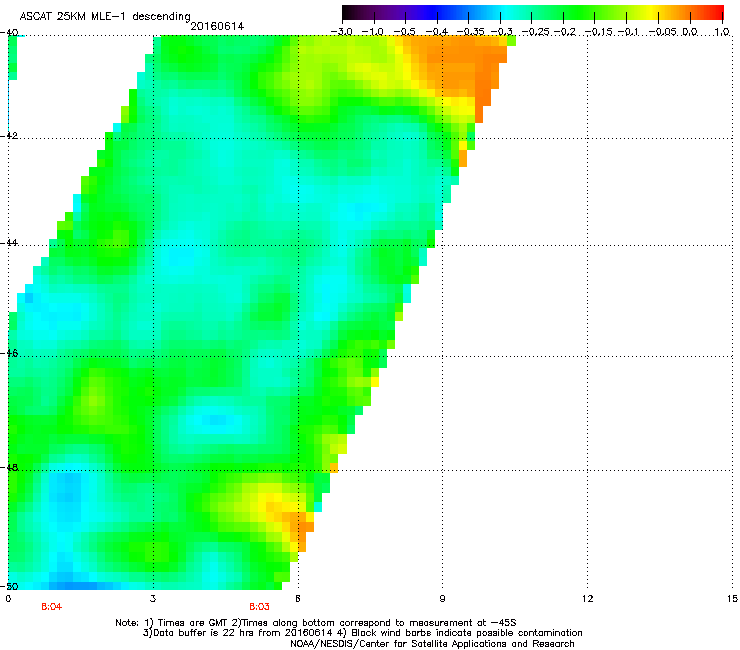Viewport: 740px width, 650px height.
Task: Click the colorbar label '-0.2'
Action: point(565,32)
